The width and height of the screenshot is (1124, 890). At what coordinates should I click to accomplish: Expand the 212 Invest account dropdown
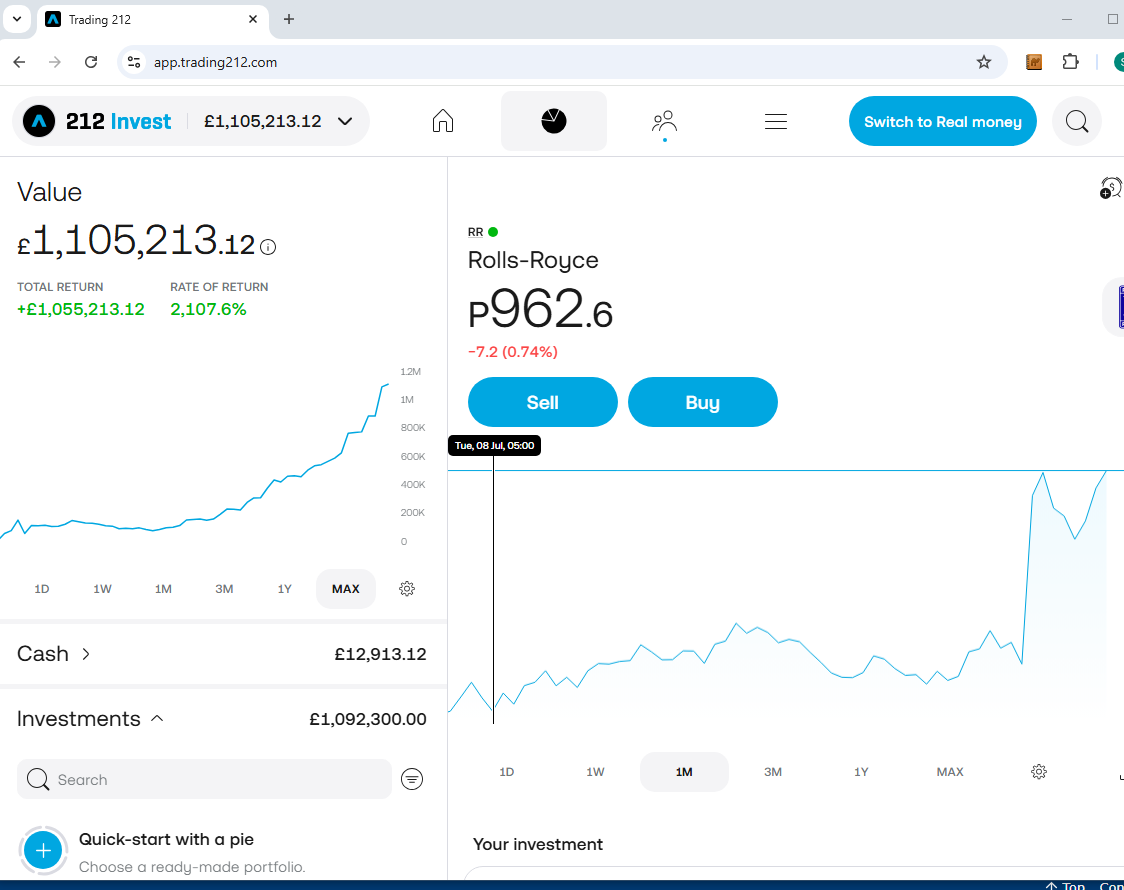tap(345, 122)
